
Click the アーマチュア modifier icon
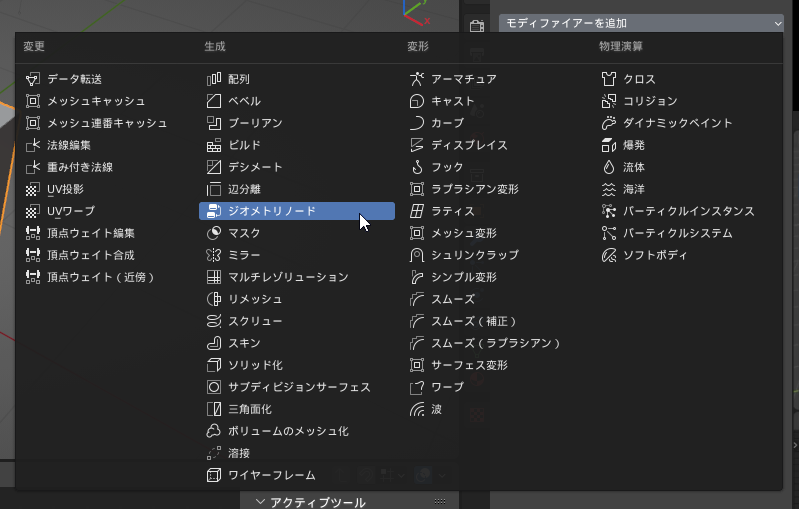click(x=417, y=79)
